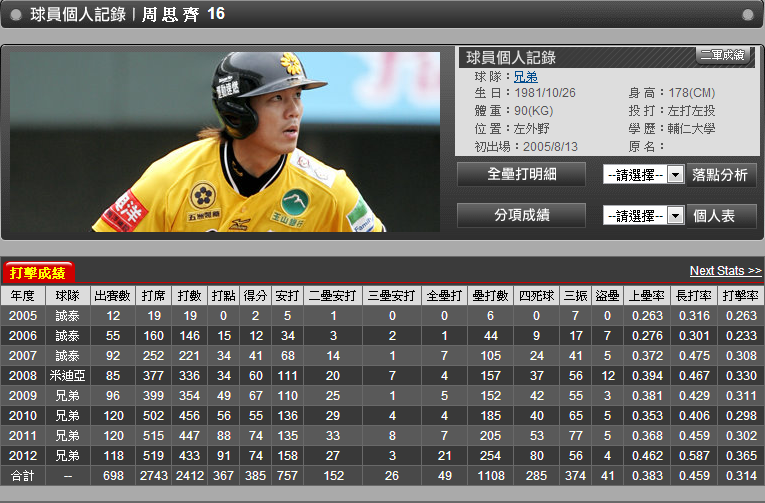Viewport: 765px width, 503px height.
Task: Click the 上壘率 column header
Action: (x=647, y=296)
